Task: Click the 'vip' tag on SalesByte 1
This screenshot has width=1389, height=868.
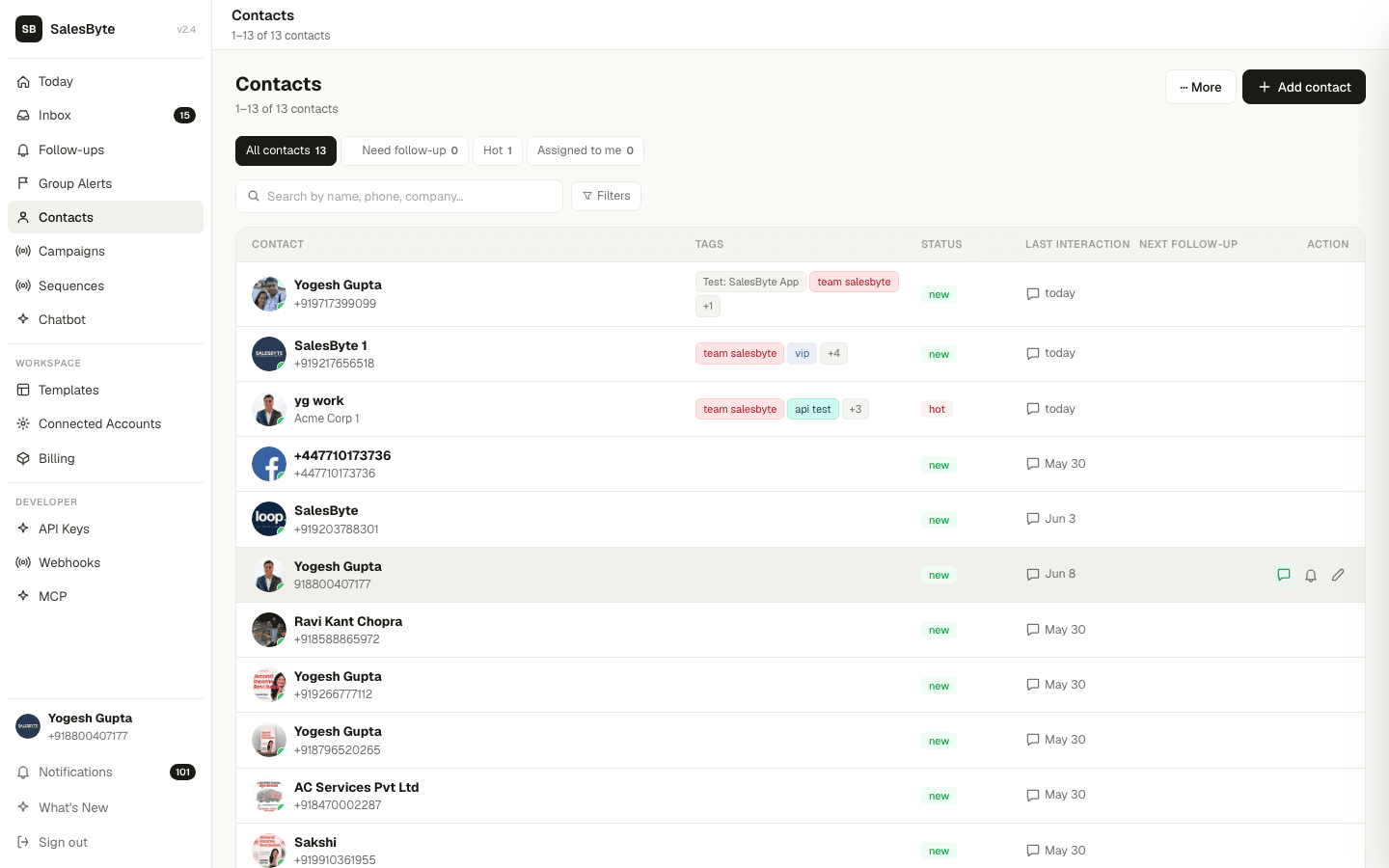Action: 803,354
